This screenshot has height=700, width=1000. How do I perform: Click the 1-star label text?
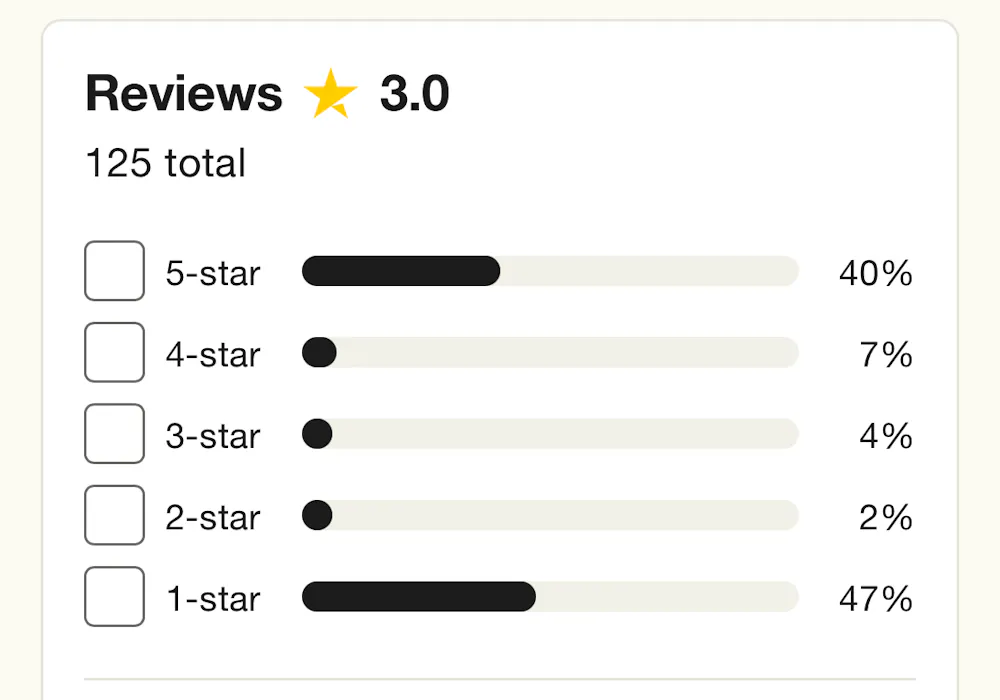coord(213,599)
